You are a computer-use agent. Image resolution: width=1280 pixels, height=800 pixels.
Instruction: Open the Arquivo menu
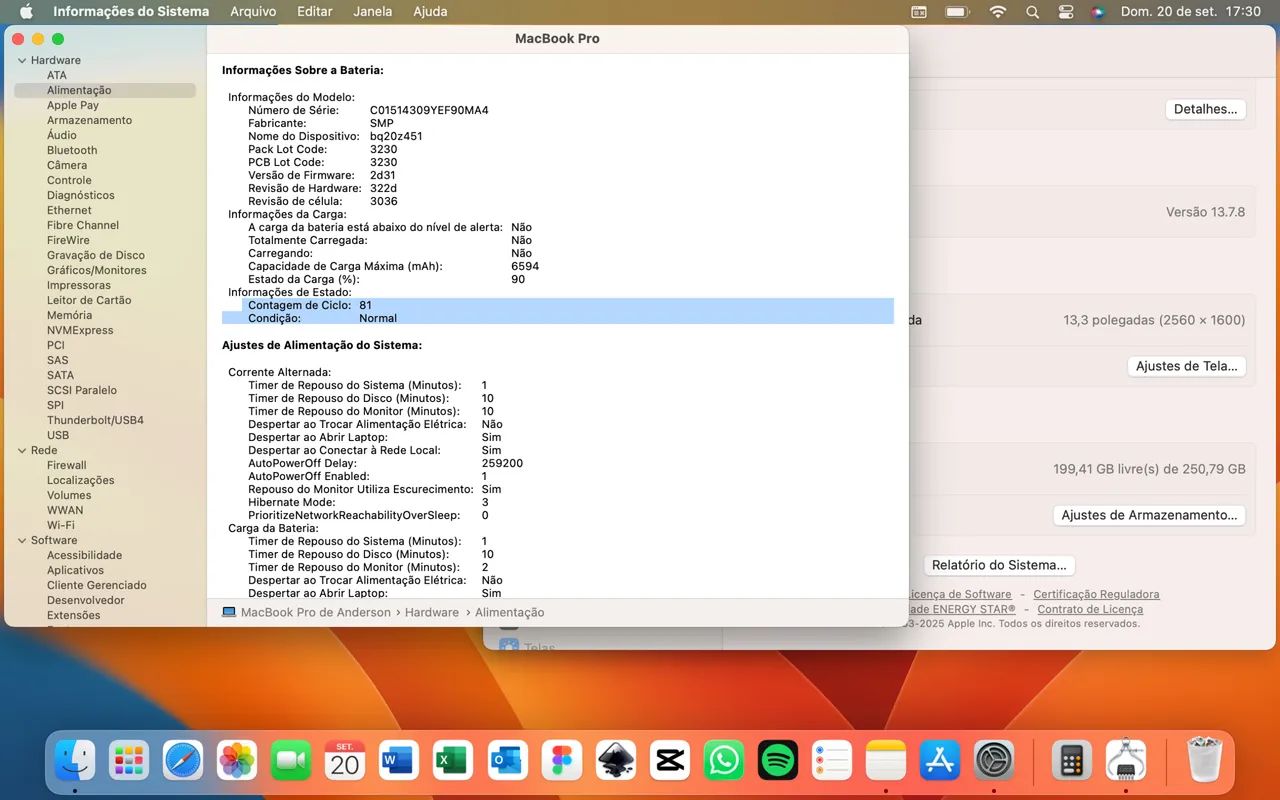(x=253, y=12)
